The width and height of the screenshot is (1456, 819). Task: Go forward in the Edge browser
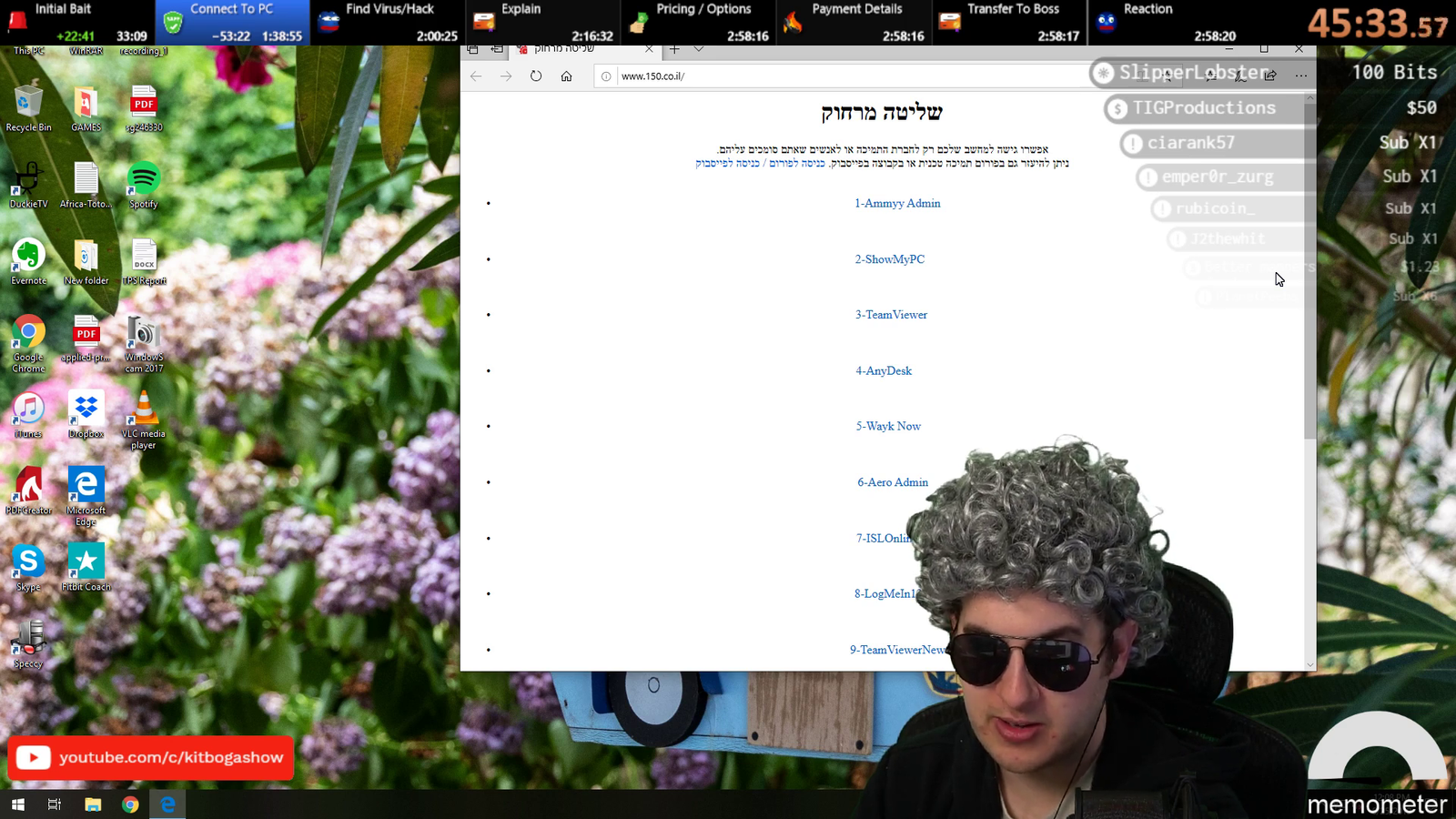pos(506,76)
